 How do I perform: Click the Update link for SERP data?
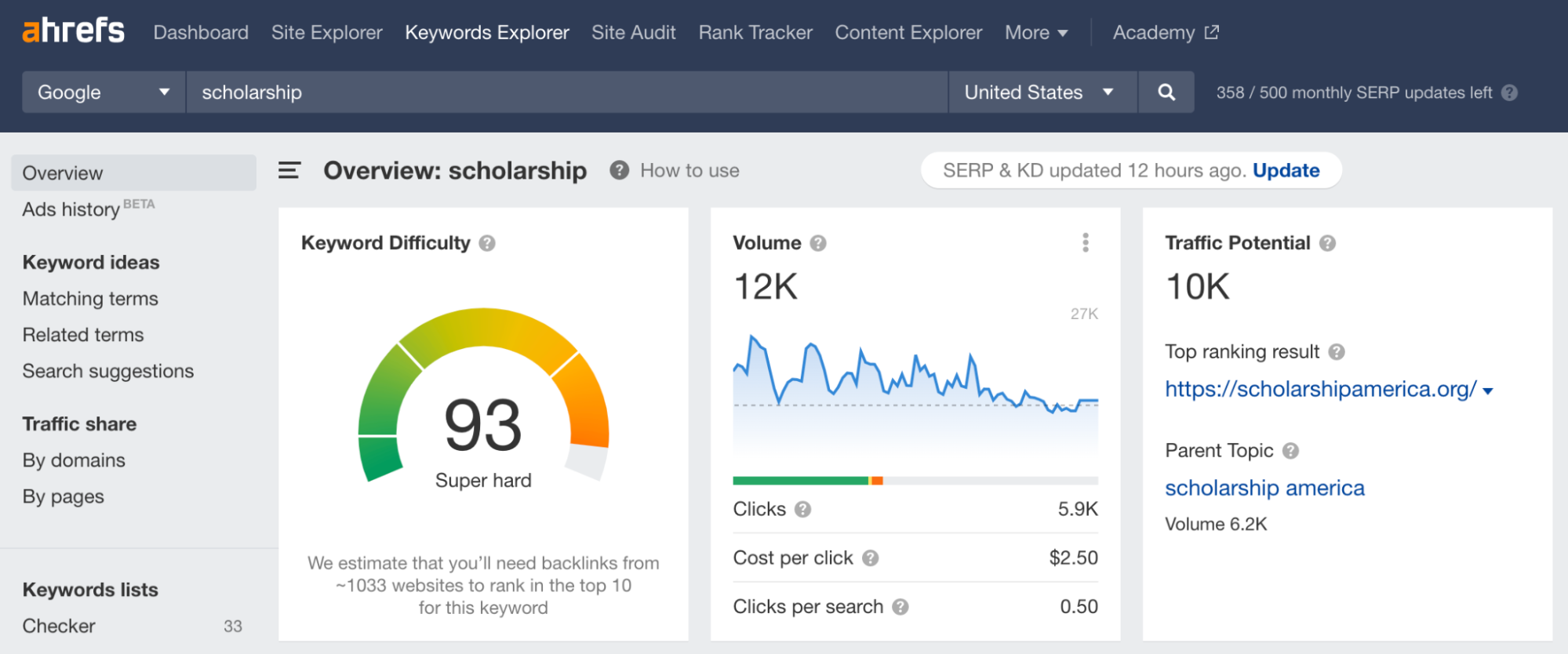pyautogui.click(x=1286, y=170)
